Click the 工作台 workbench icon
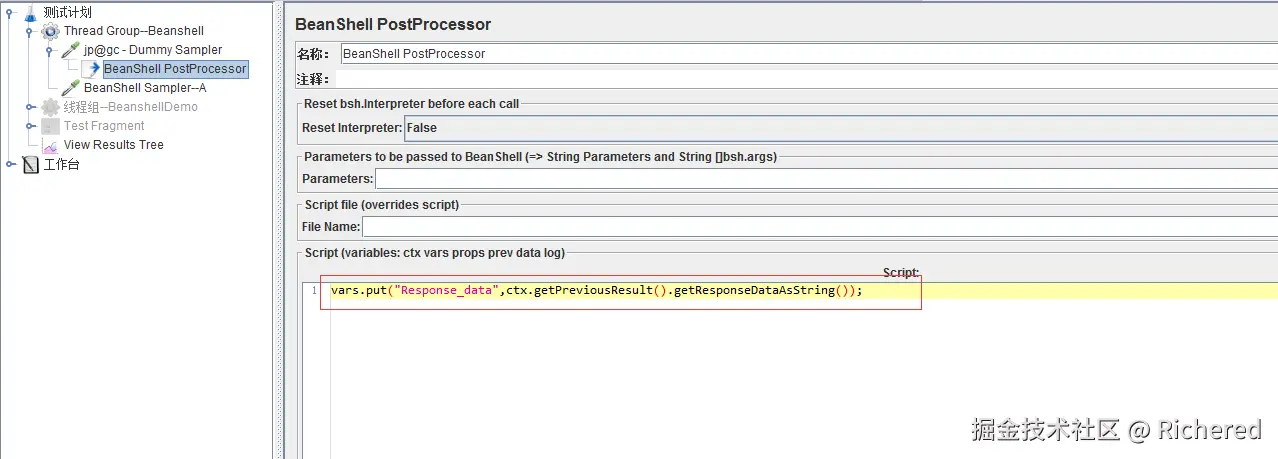 (30, 164)
